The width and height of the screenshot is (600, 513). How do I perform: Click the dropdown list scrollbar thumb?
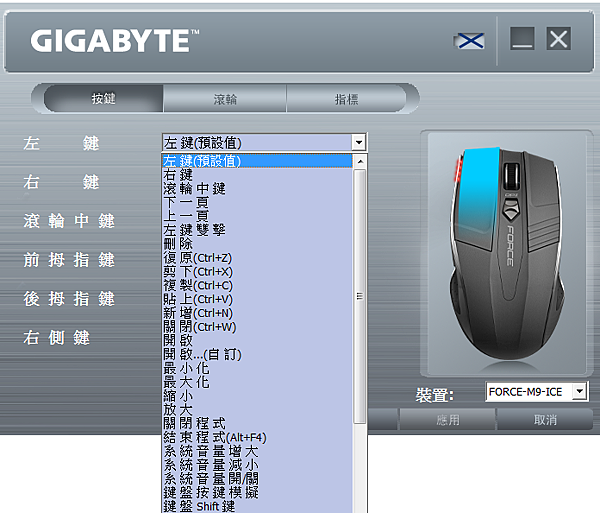tap(360, 296)
